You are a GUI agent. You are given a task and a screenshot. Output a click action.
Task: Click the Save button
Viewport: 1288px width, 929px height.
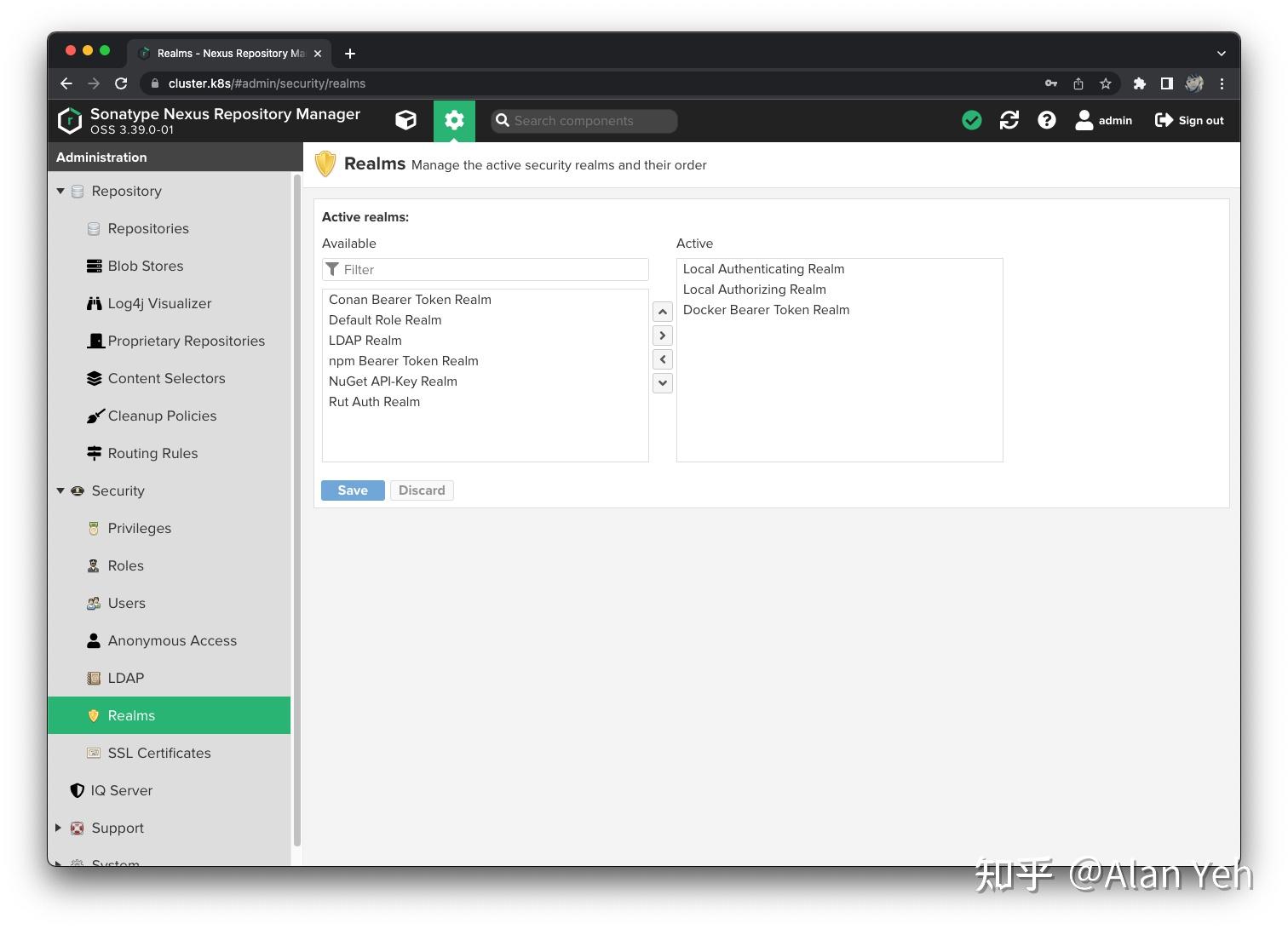click(353, 490)
